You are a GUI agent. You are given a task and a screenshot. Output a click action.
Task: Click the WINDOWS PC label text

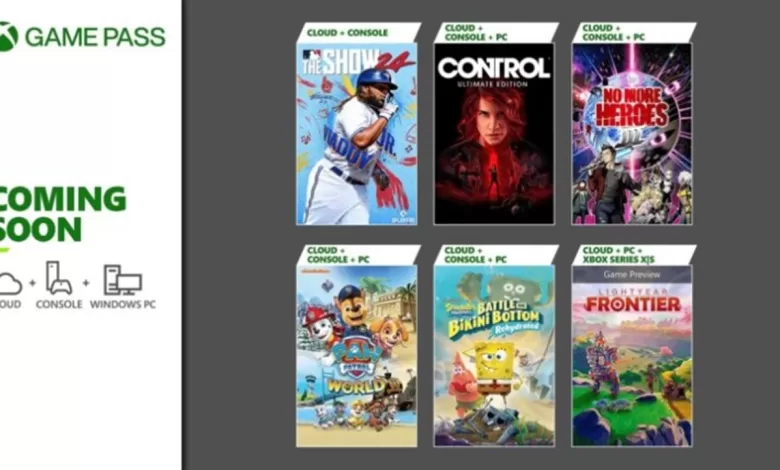click(123, 304)
